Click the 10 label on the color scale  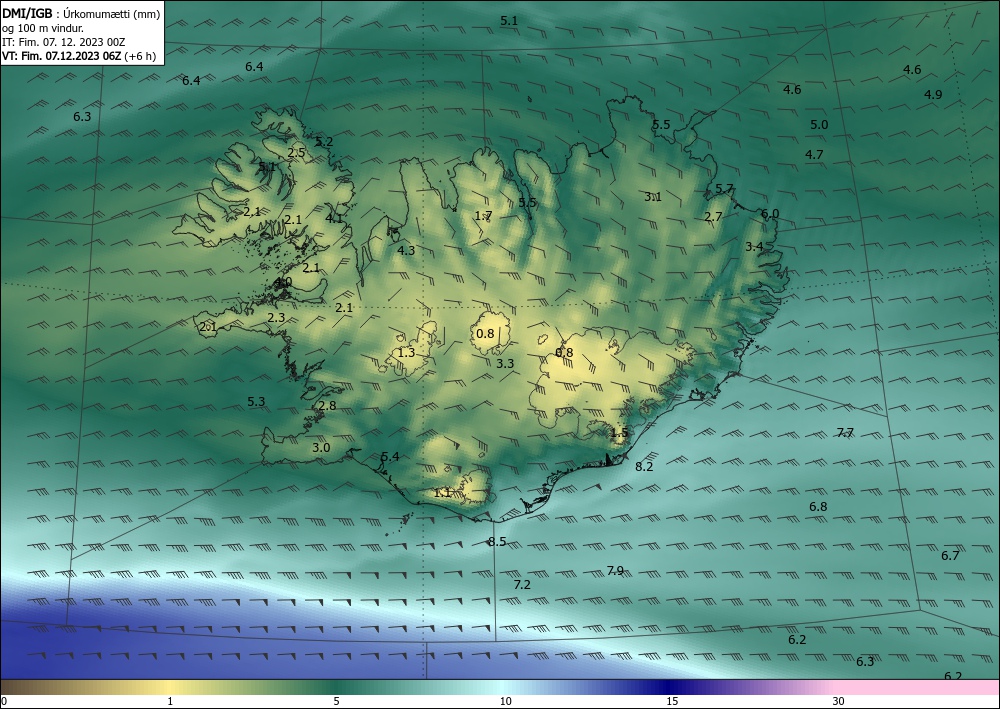coord(506,701)
